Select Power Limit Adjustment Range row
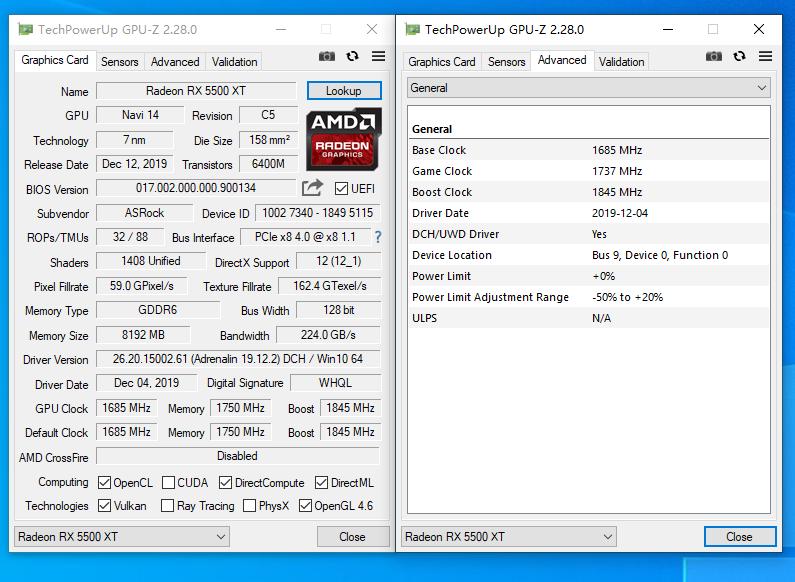Image resolution: width=795 pixels, height=582 pixels. coord(589,297)
